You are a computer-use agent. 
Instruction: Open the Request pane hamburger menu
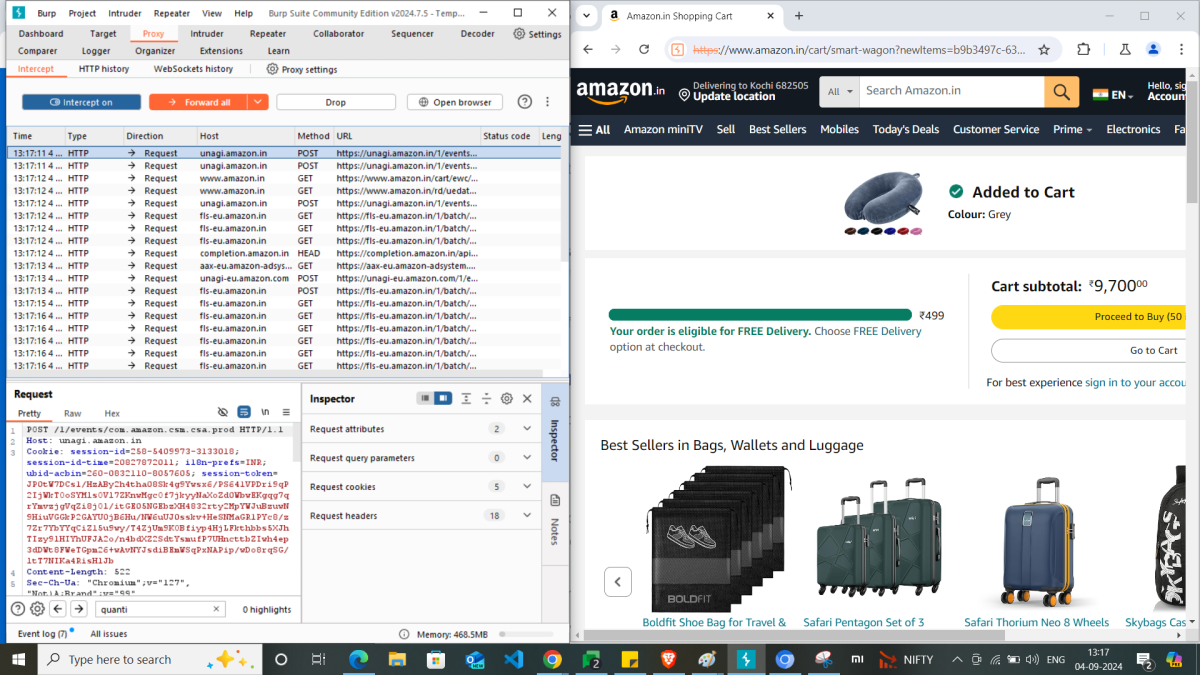point(286,412)
